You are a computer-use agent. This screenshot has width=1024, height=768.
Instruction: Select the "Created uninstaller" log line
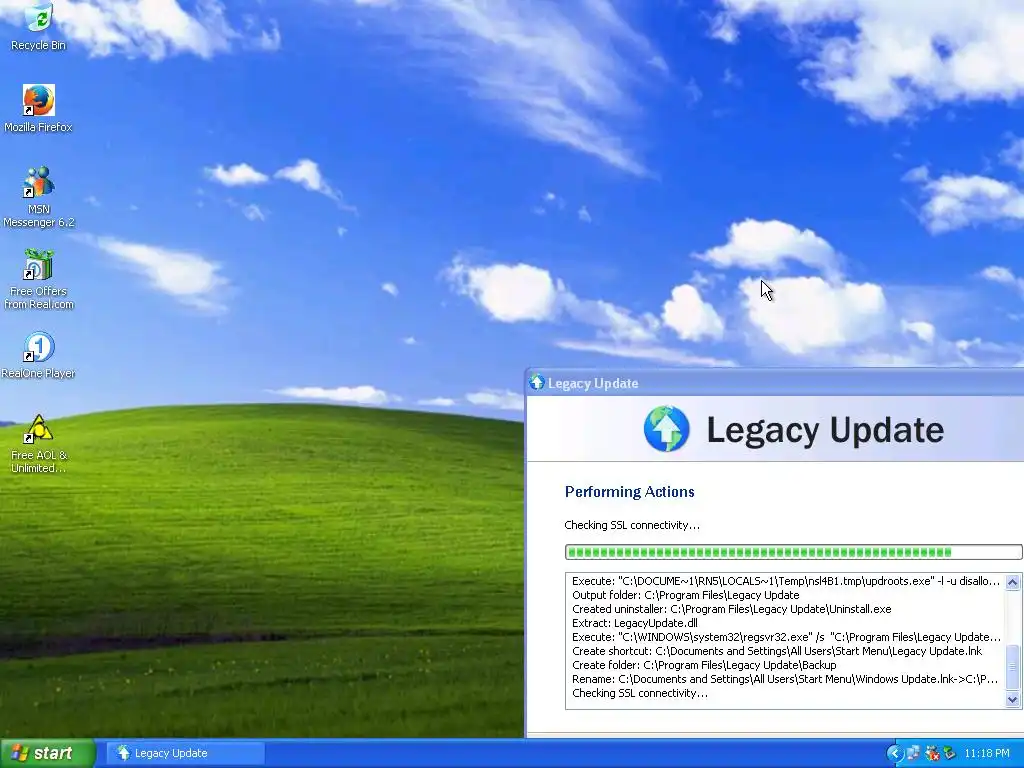731,609
